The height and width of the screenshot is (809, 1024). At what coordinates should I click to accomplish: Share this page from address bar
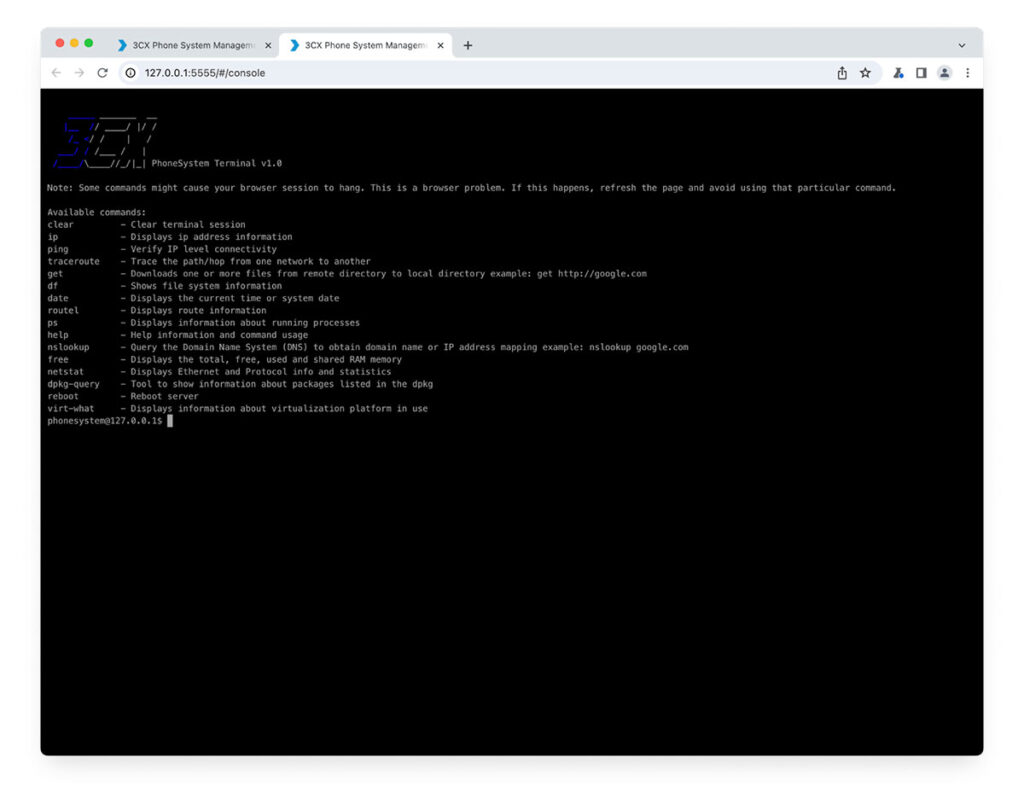coord(842,73)
